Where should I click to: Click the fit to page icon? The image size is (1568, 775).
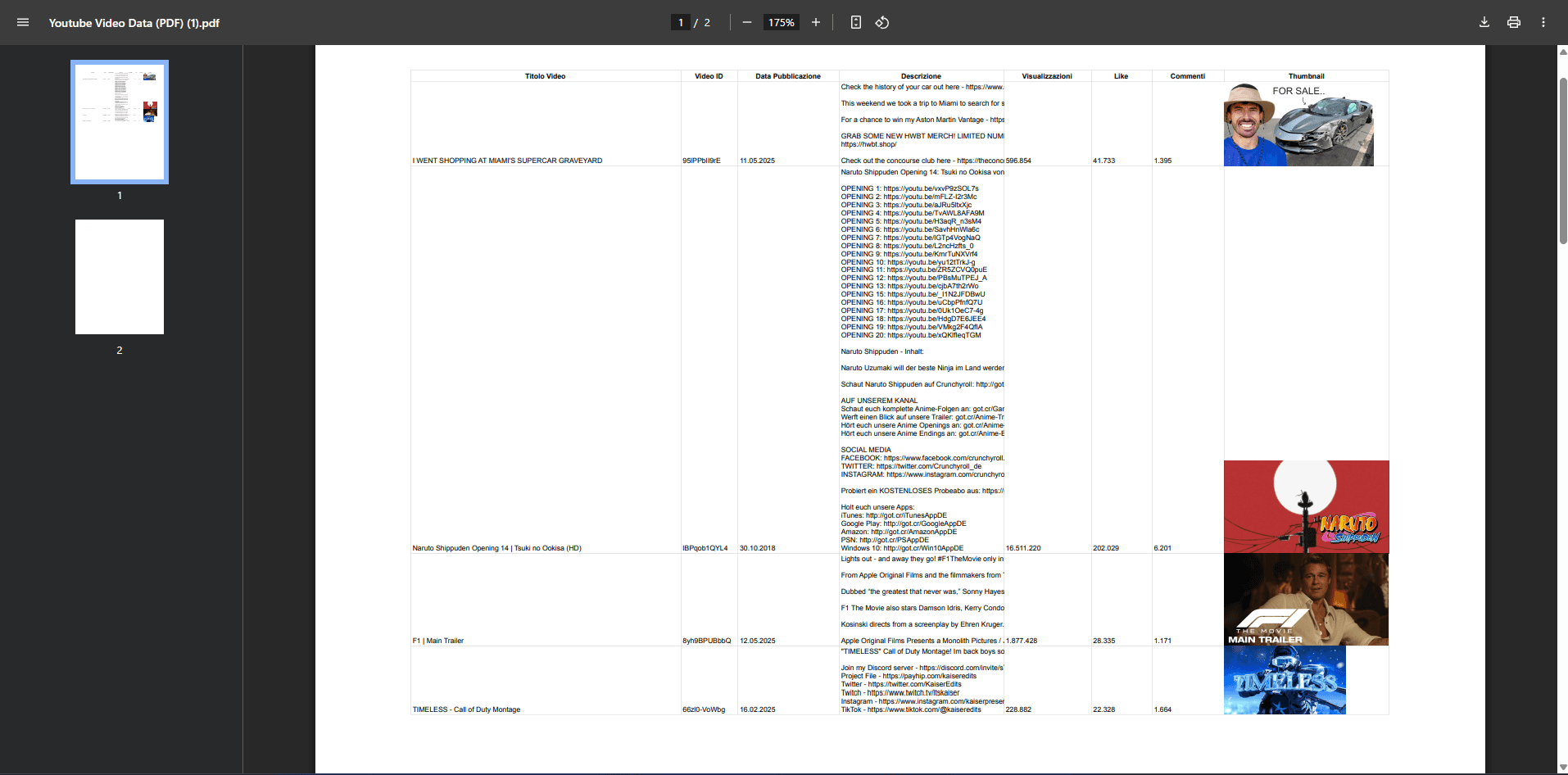(855, 22)
